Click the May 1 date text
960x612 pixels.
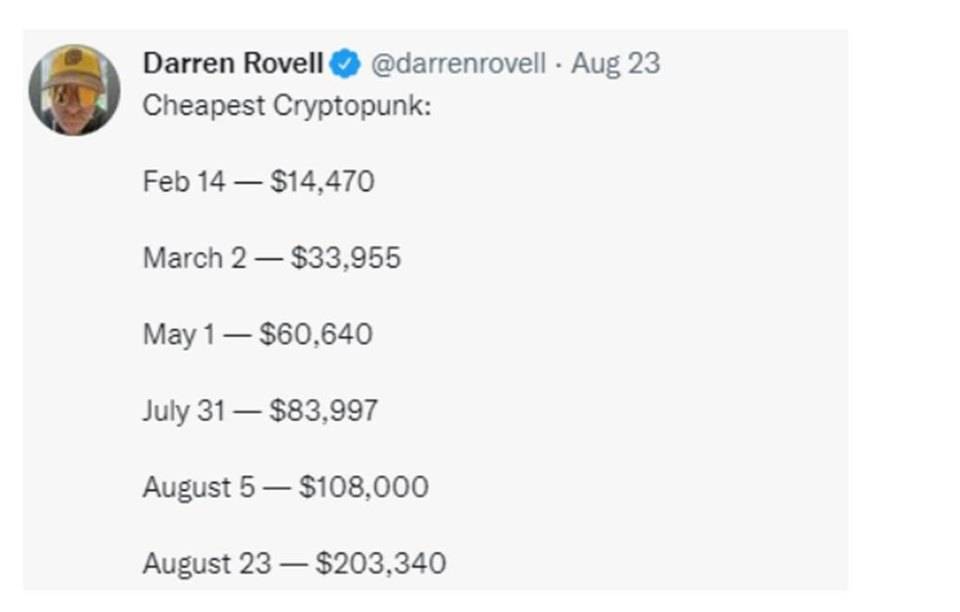pos(178,334)
